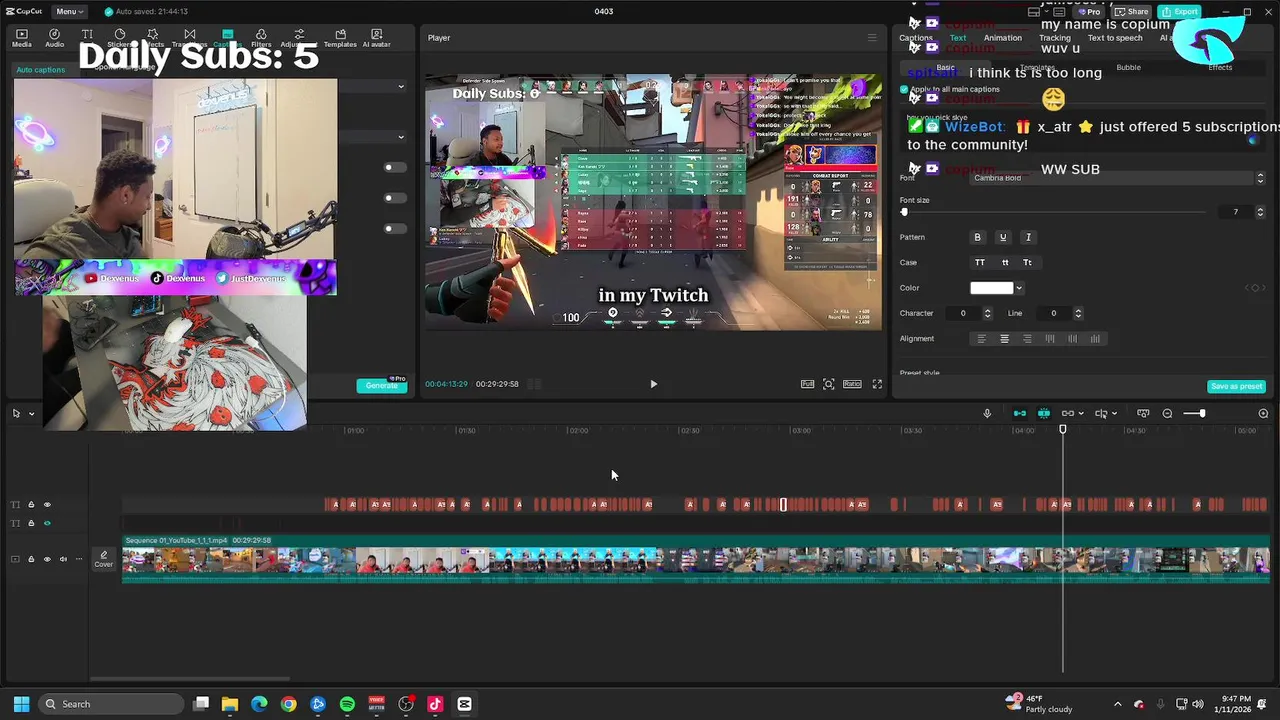Zoom out the timeline with minus icon
1280x720 pixels.
coord(1167,413)
